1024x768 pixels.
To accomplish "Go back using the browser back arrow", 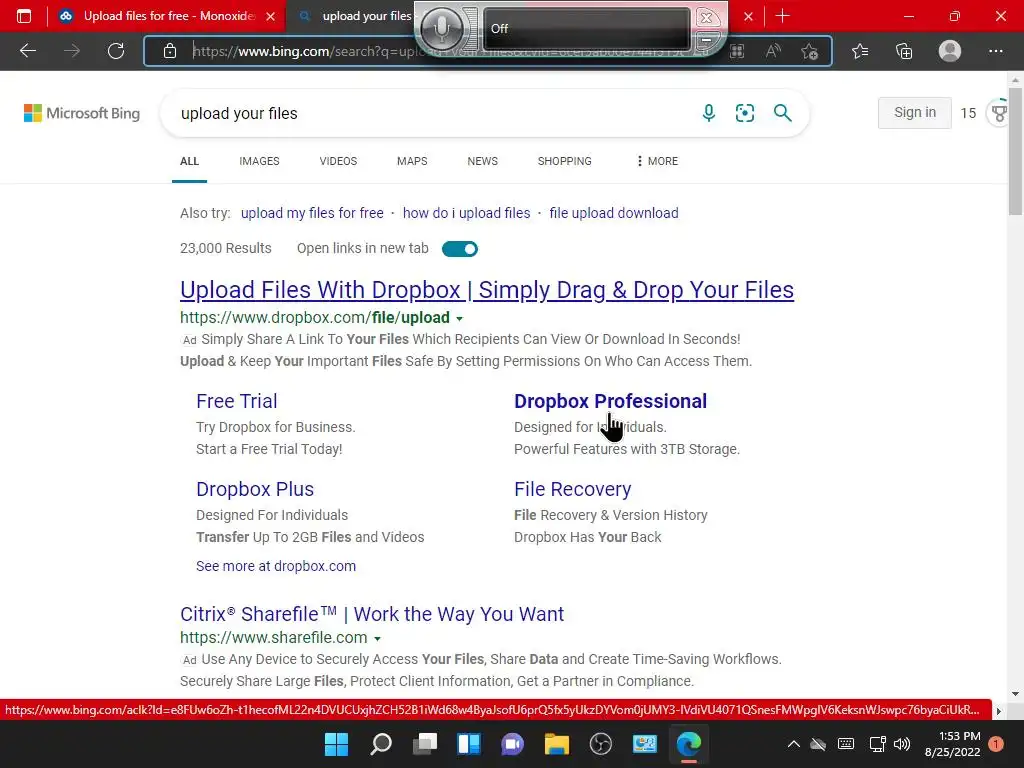I will 27,51.
